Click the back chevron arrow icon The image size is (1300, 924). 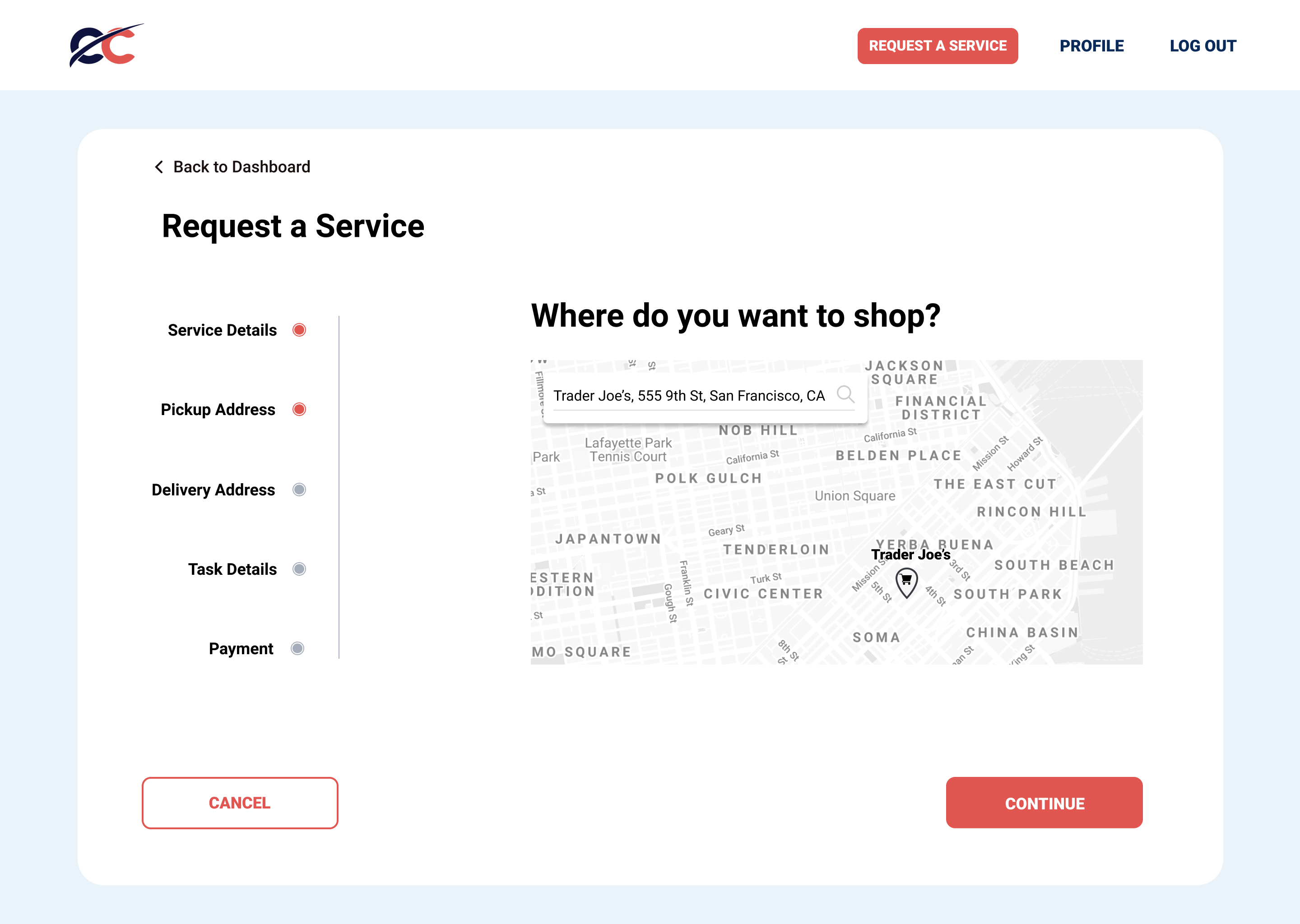[x=159, y=166]
